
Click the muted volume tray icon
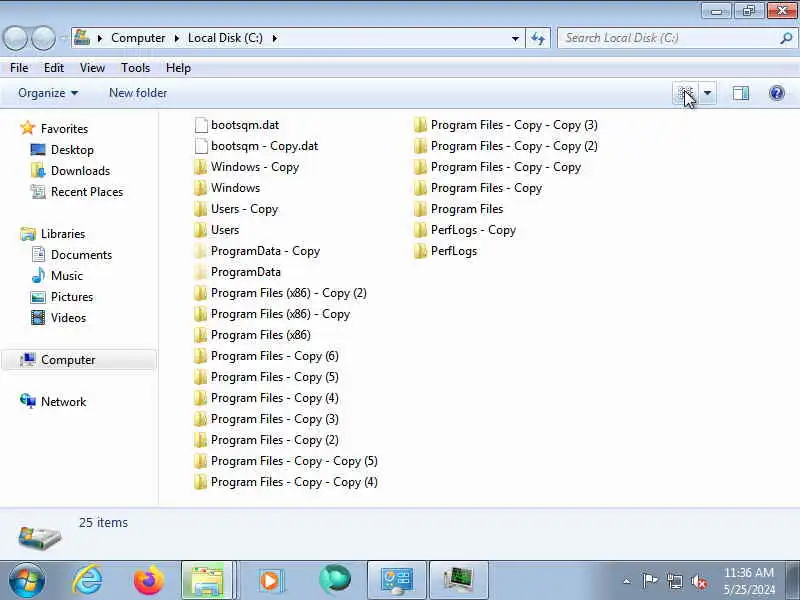coord(698,581)
